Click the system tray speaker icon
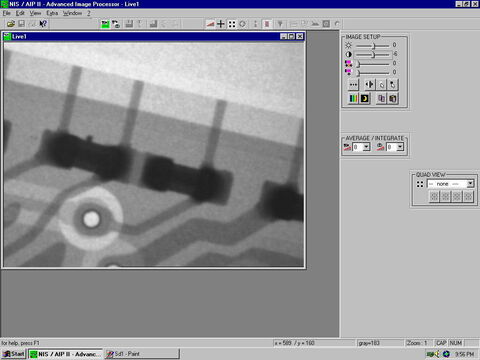The width and height of the screenshot is (480, 360). 437,354
